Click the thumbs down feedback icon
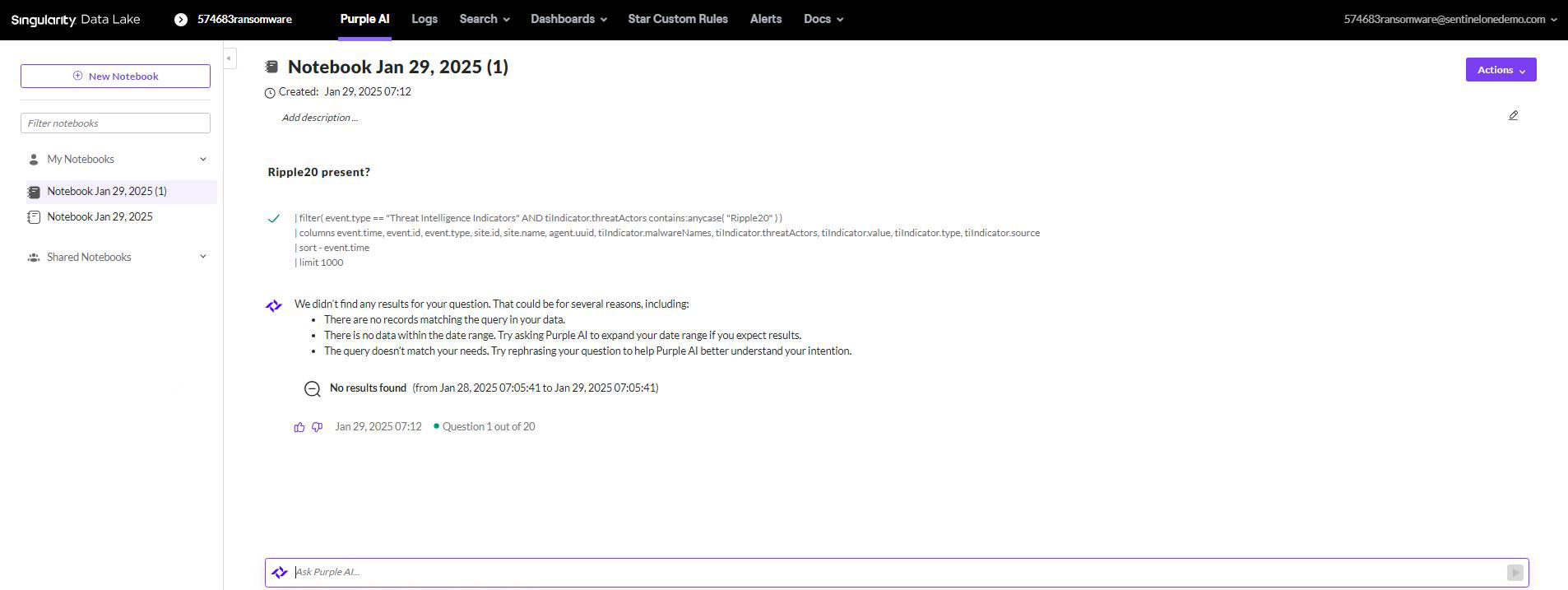The width and height of the screenshot is (1568, 590). pyautogui.click(x=317, y=427)
